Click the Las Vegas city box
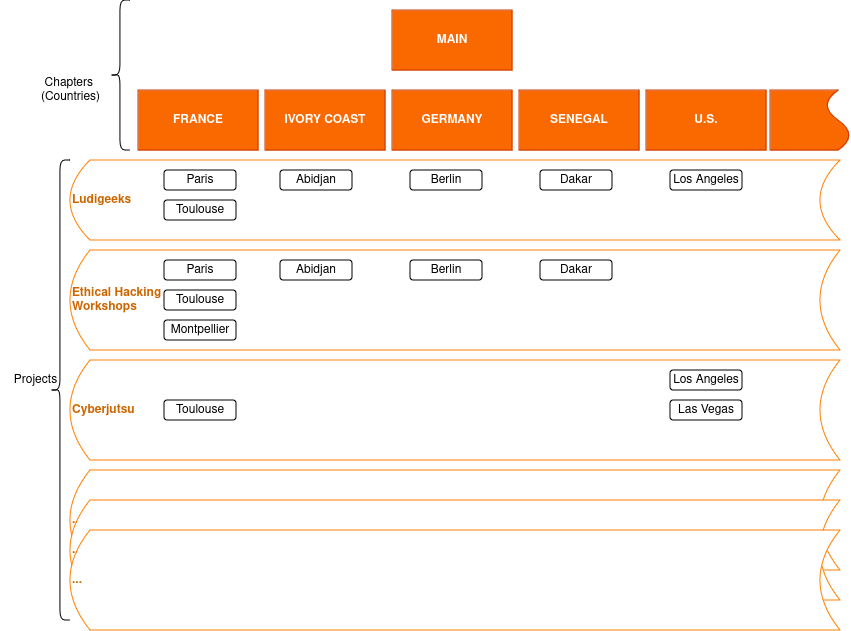The width and height of the screenshot is (851, 631). coord(706,410)
